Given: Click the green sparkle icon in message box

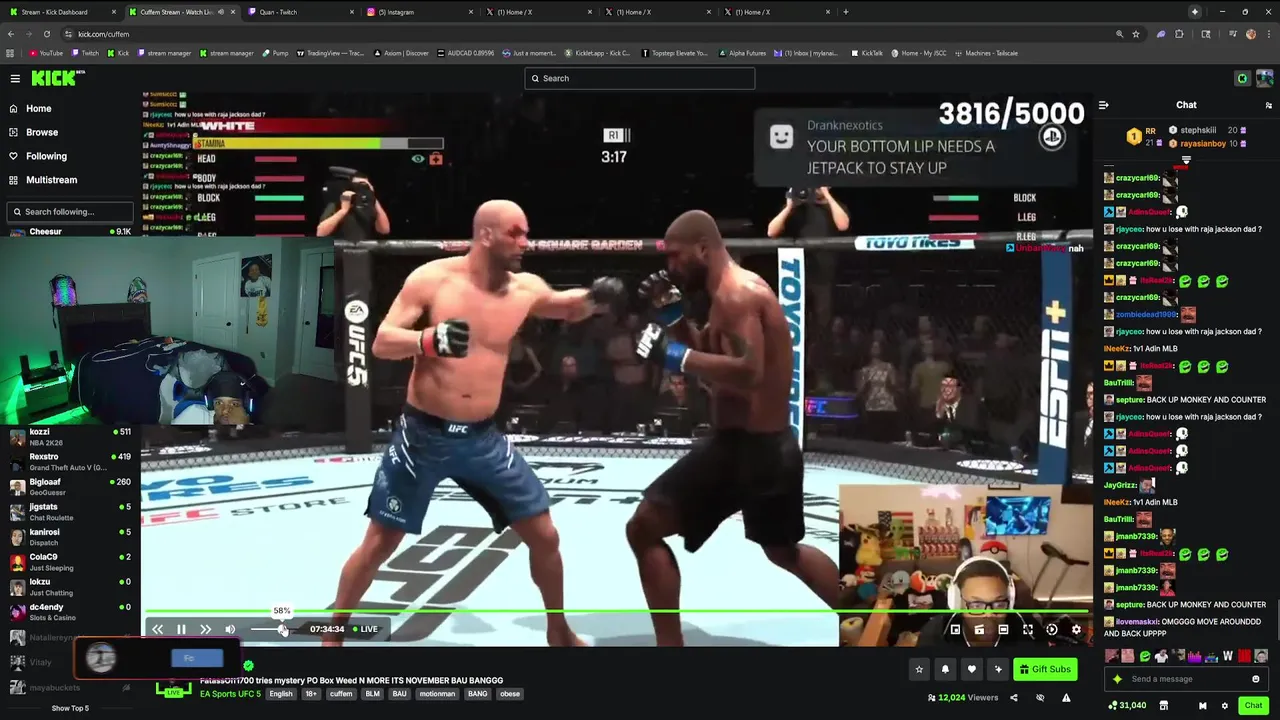Looking at the screenshot, I should pos(1117,679).
